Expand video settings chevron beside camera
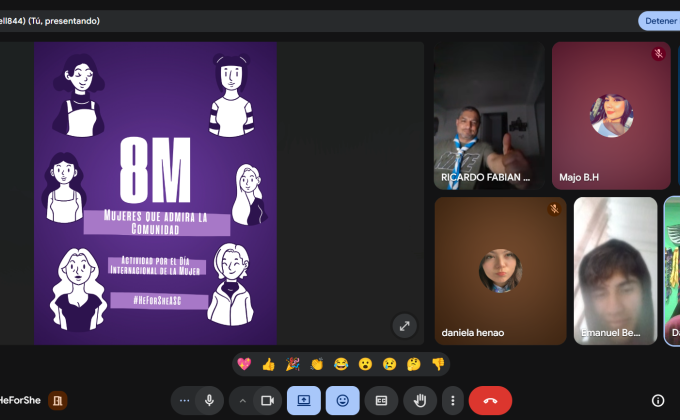The height and width of the screenshot is (420, 680). click(242, 400)
